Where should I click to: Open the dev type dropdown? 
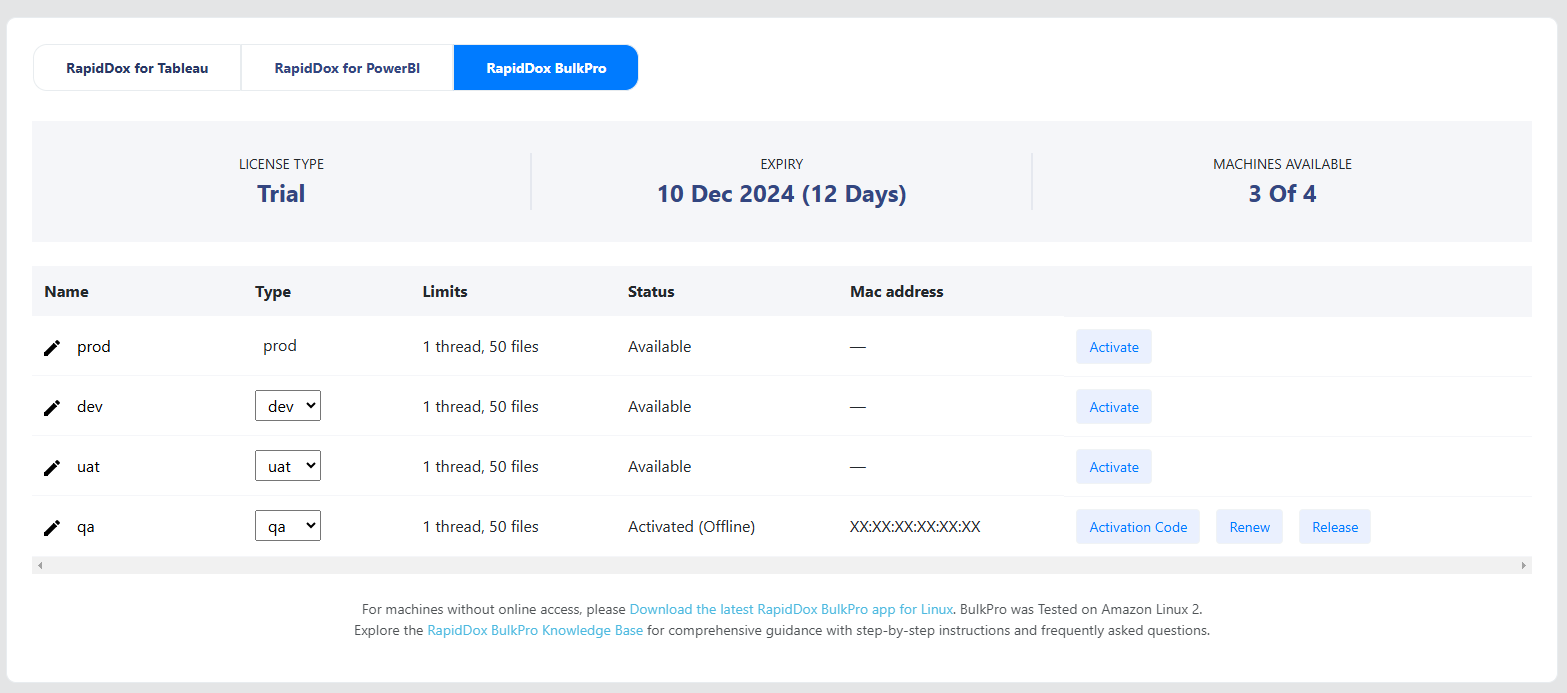tap(288, 406)
